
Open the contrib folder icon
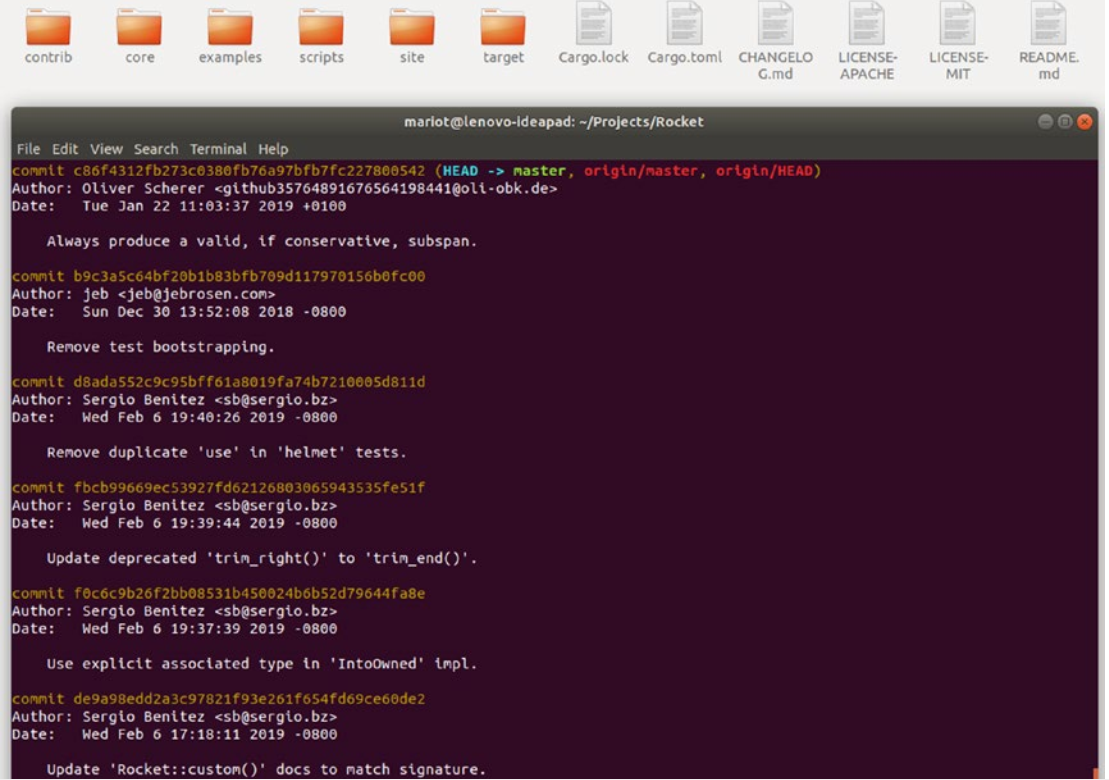(48, 27)
